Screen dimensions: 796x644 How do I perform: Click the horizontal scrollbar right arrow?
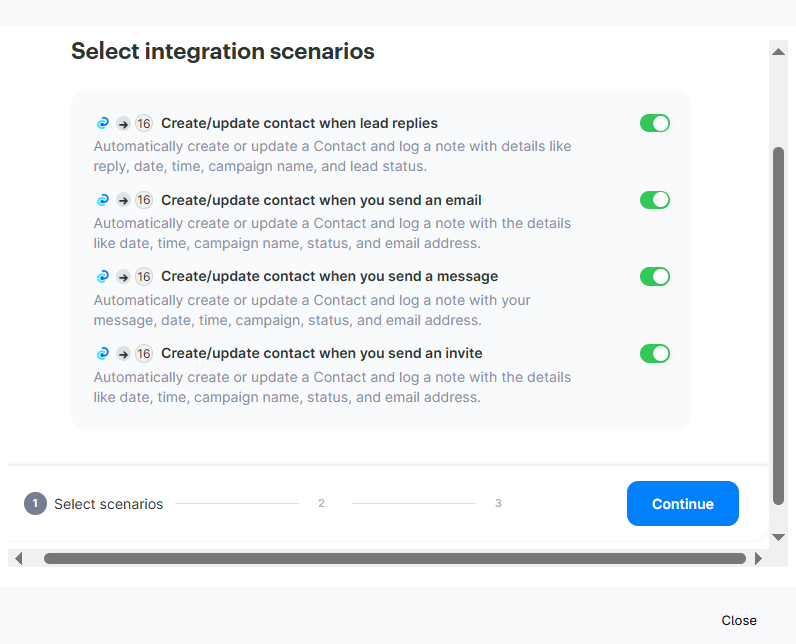[758, 558]
